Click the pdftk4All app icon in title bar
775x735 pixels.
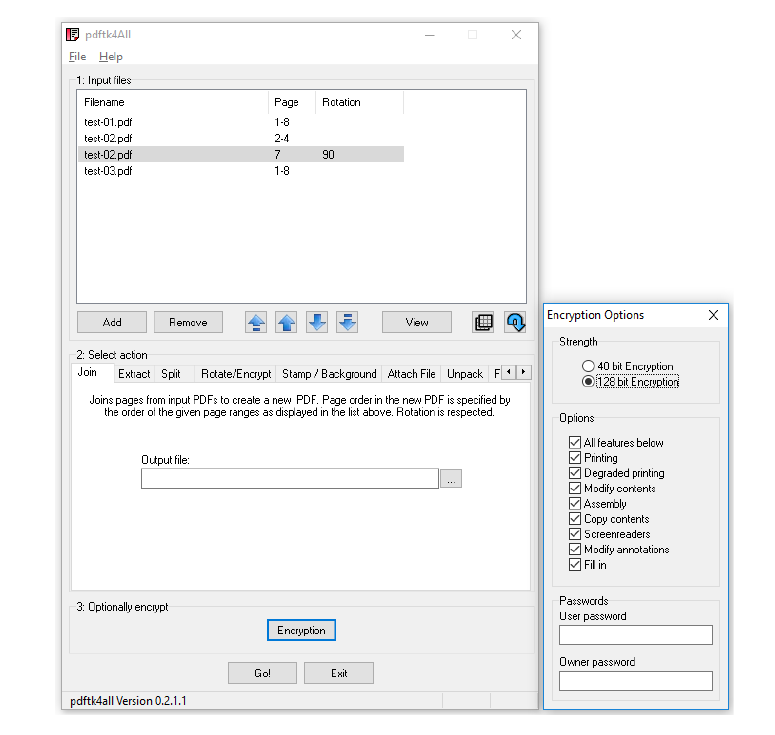coord(73,34)
